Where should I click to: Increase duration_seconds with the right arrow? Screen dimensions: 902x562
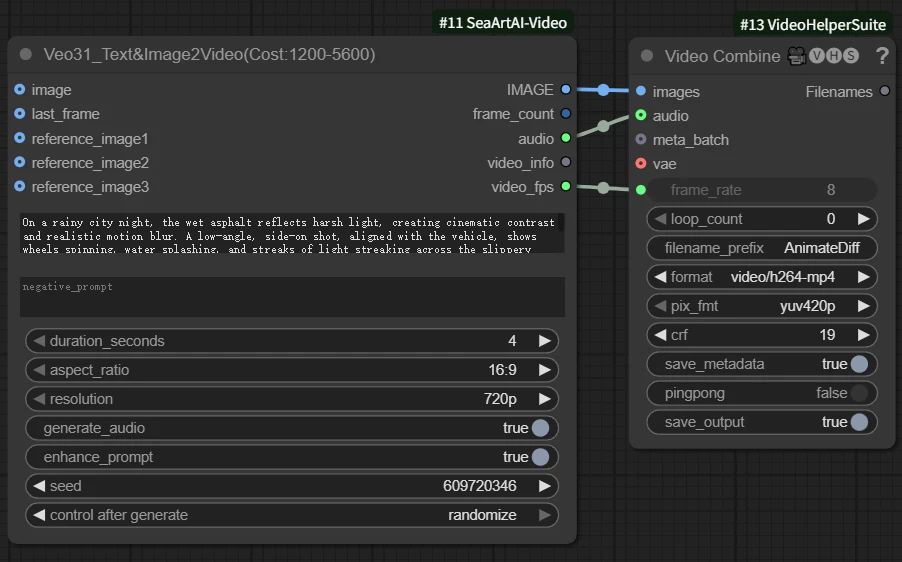point(544,341)
